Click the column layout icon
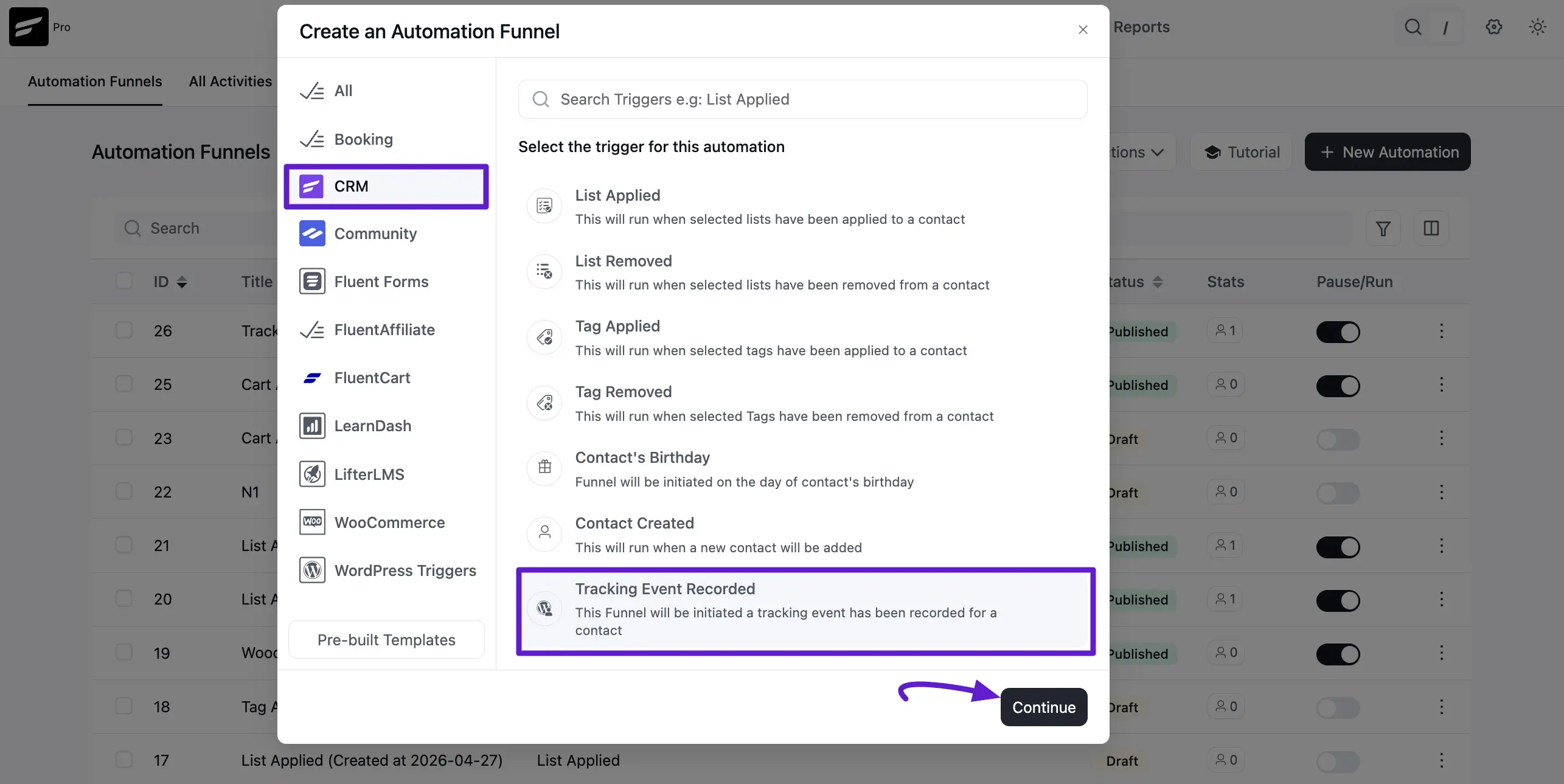 click(1431, 228)
